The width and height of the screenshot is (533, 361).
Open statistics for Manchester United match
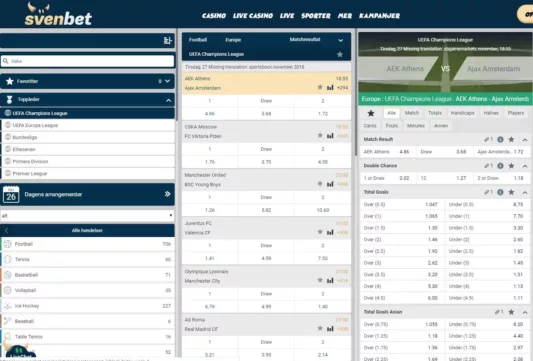[330, 184]
